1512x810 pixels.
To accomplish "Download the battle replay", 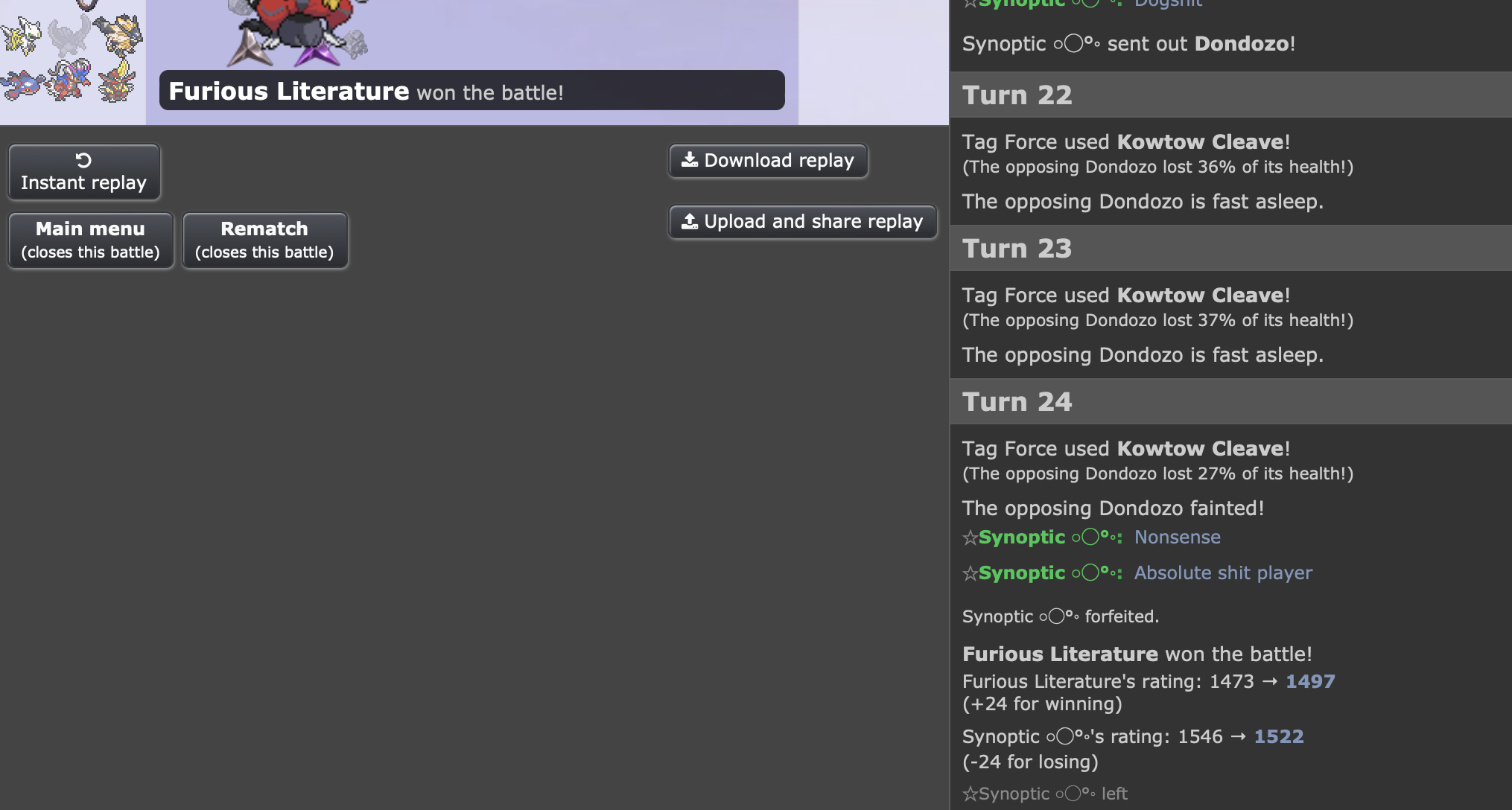I will (x=768, y=161).
